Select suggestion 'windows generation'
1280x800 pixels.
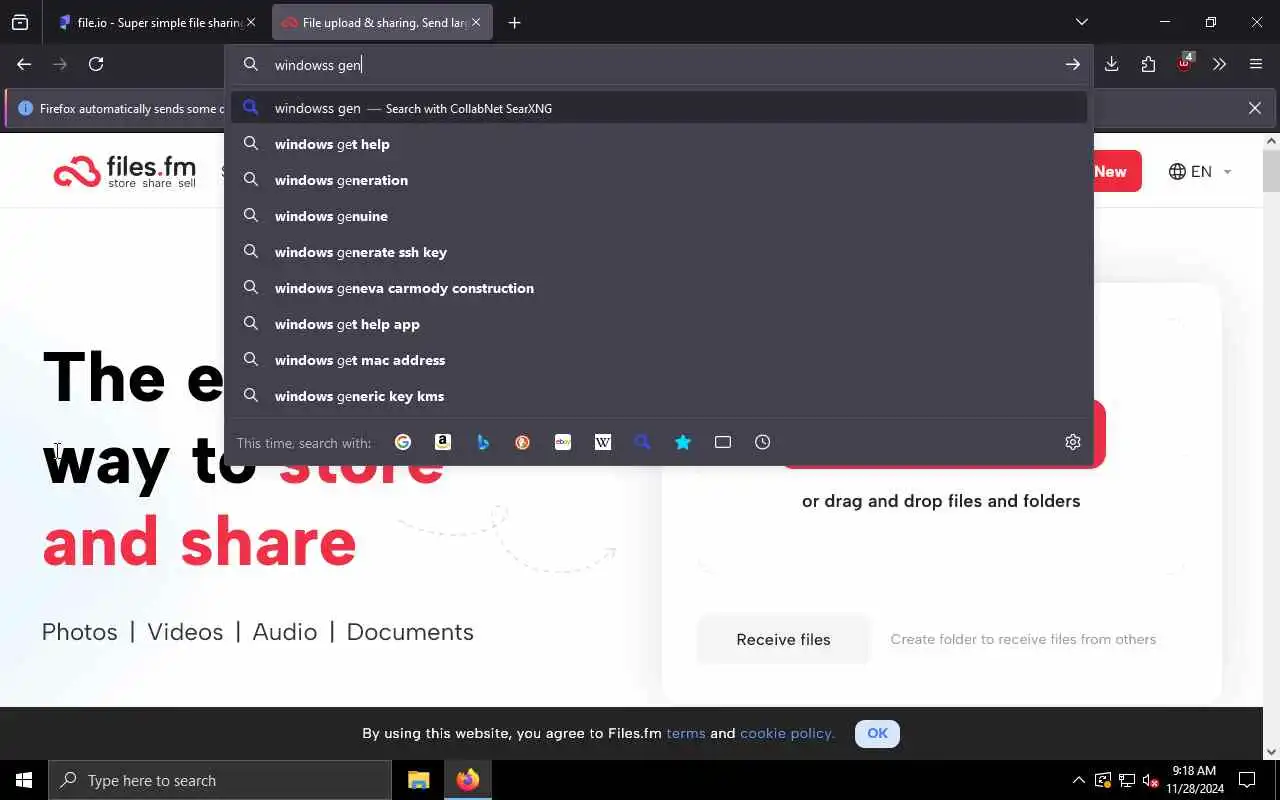[659, 180]
